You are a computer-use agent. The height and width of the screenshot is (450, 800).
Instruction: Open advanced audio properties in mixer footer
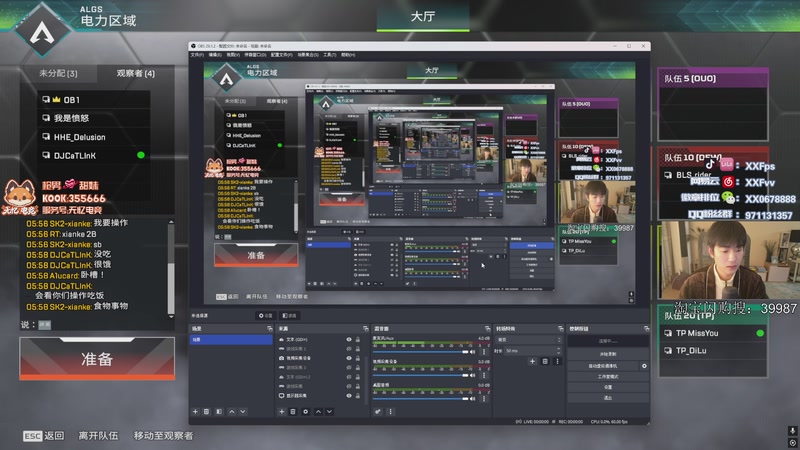[x=378, y=411]
